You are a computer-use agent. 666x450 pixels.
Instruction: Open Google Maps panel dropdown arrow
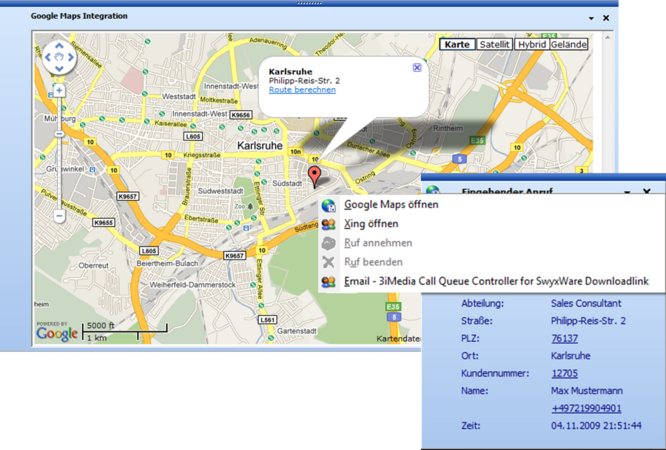[590, 18]
